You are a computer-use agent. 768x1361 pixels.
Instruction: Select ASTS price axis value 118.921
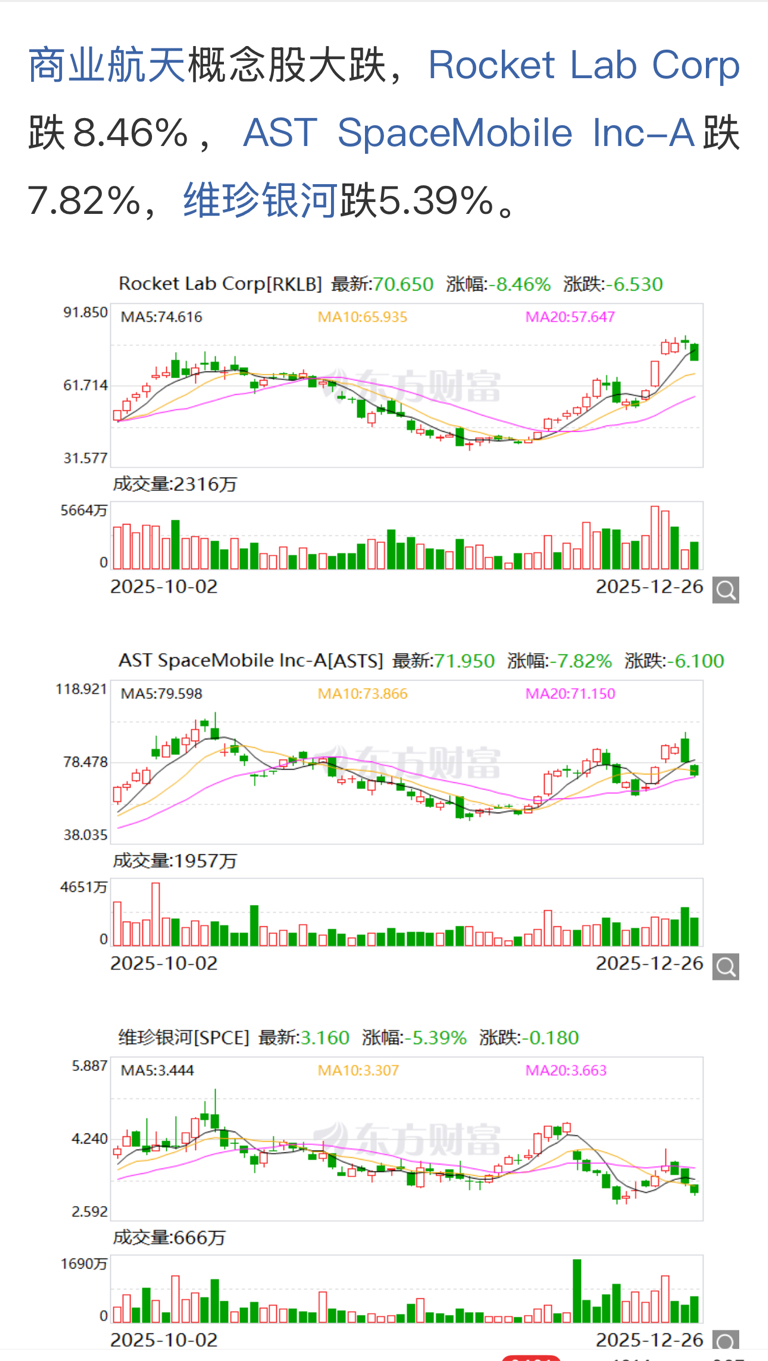(x=81, y=689)
